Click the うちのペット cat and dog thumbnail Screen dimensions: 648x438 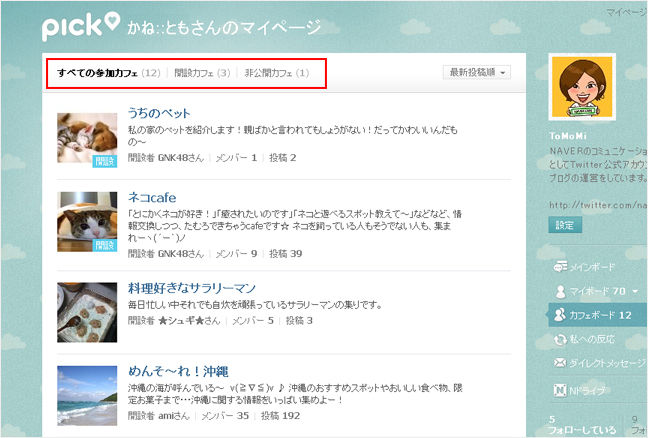point(87,140)
